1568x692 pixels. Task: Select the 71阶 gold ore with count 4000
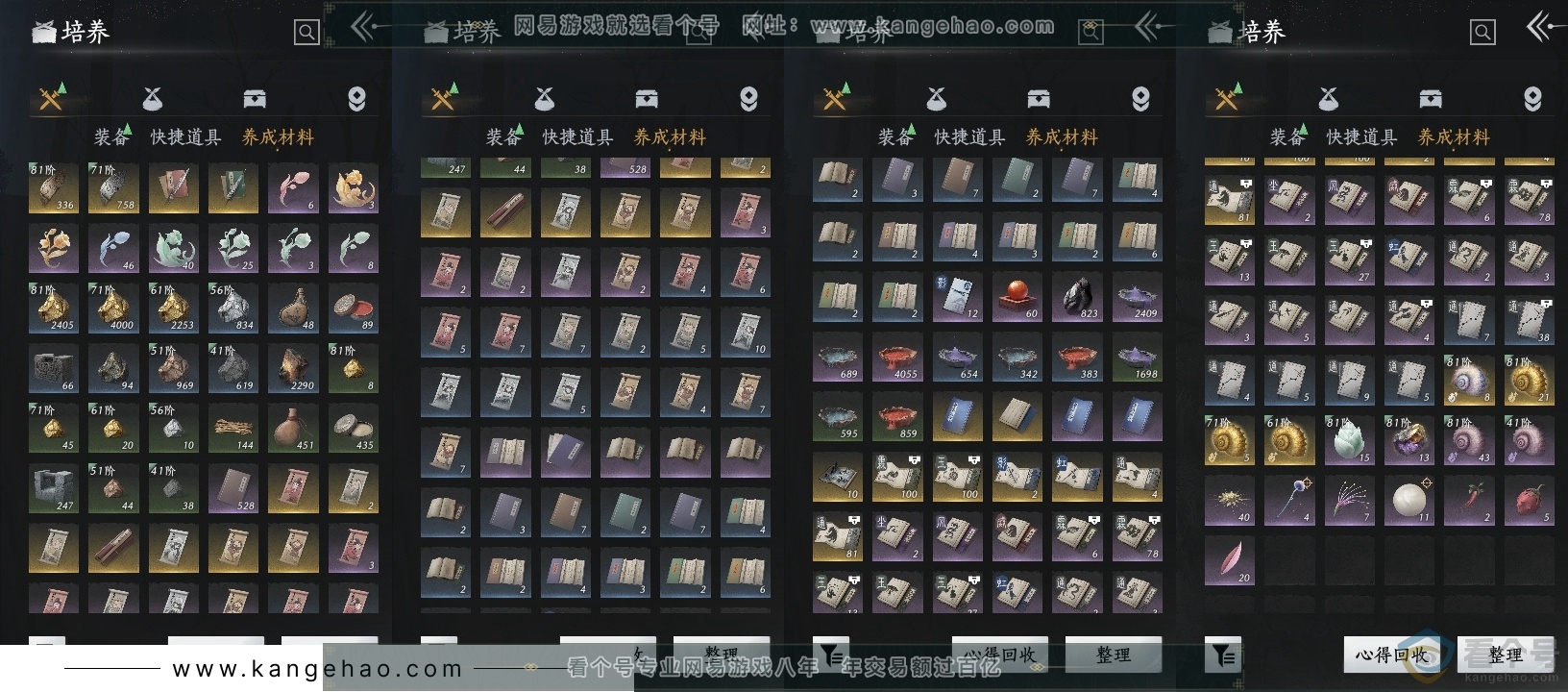pyautogui.click(x=113, y=308)
